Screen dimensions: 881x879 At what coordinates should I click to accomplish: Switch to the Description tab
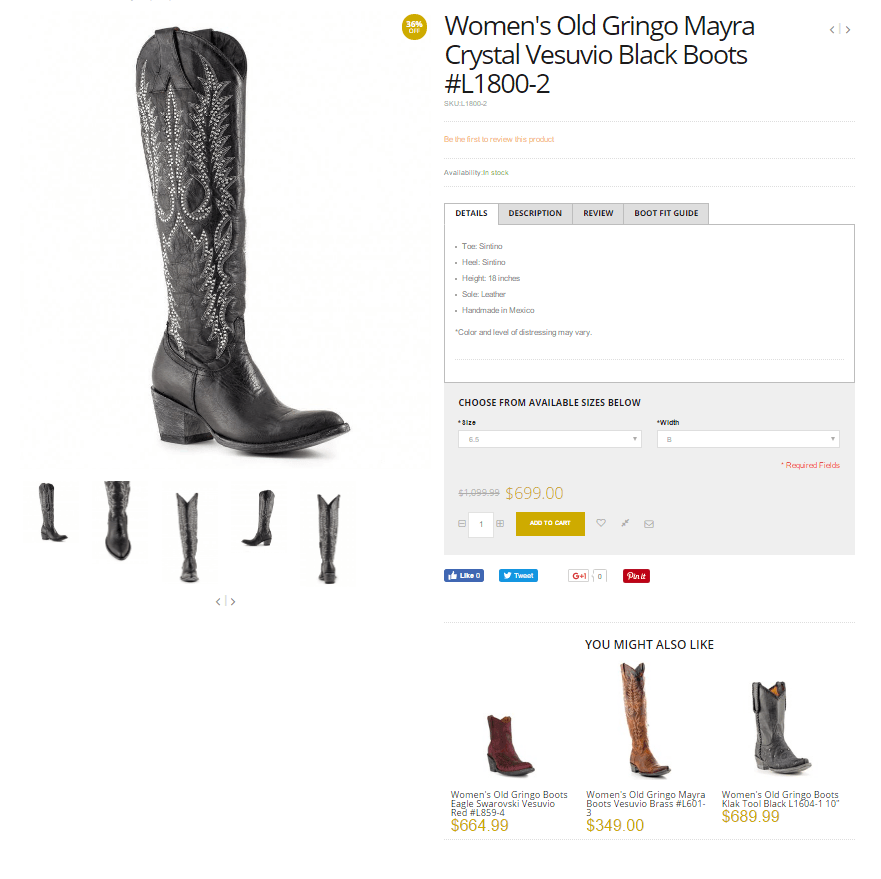(535, 214)
